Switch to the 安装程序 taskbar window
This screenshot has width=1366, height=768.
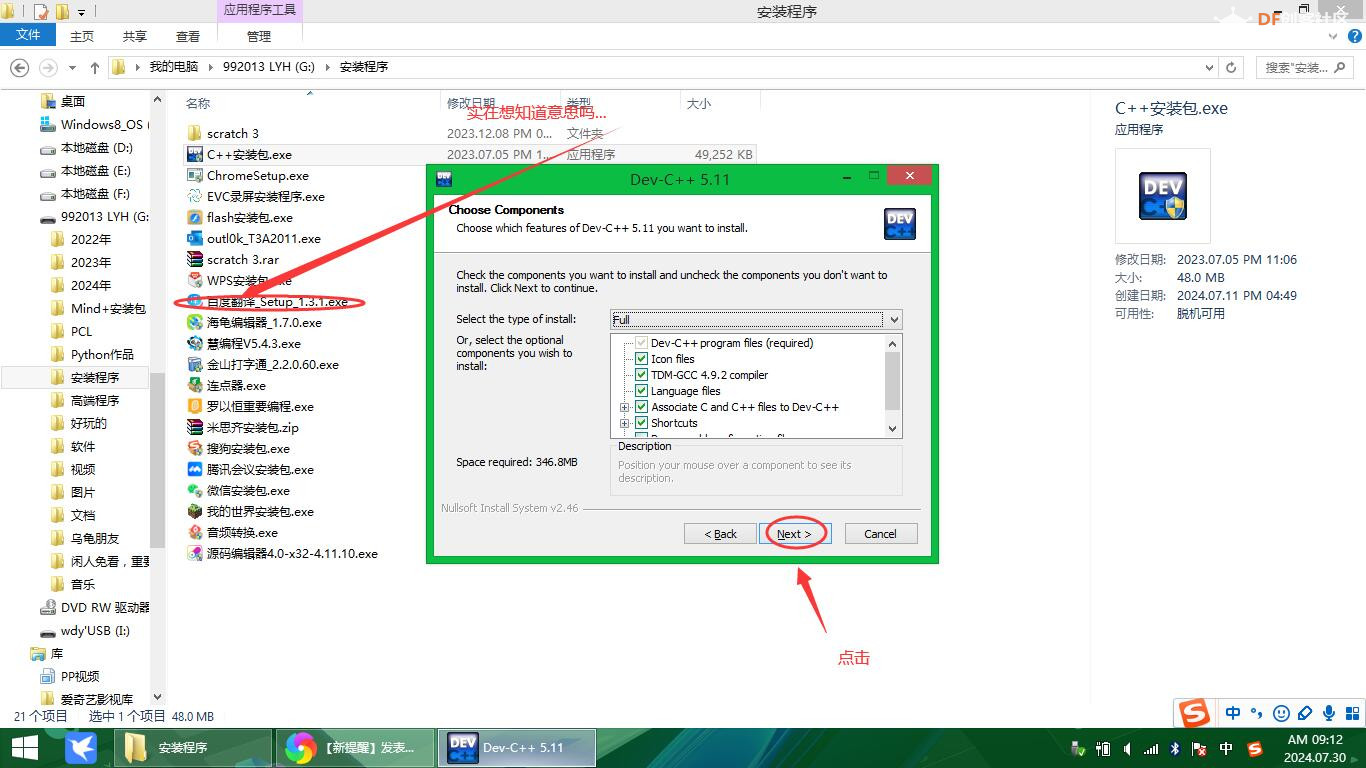(x=193, y=748)
